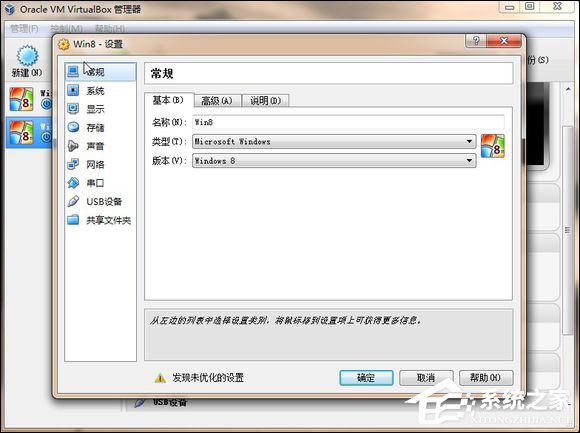Open the 系统 System settings icon
The width and height of the screenshot is (580, 433).
click(x=73, y=90)
